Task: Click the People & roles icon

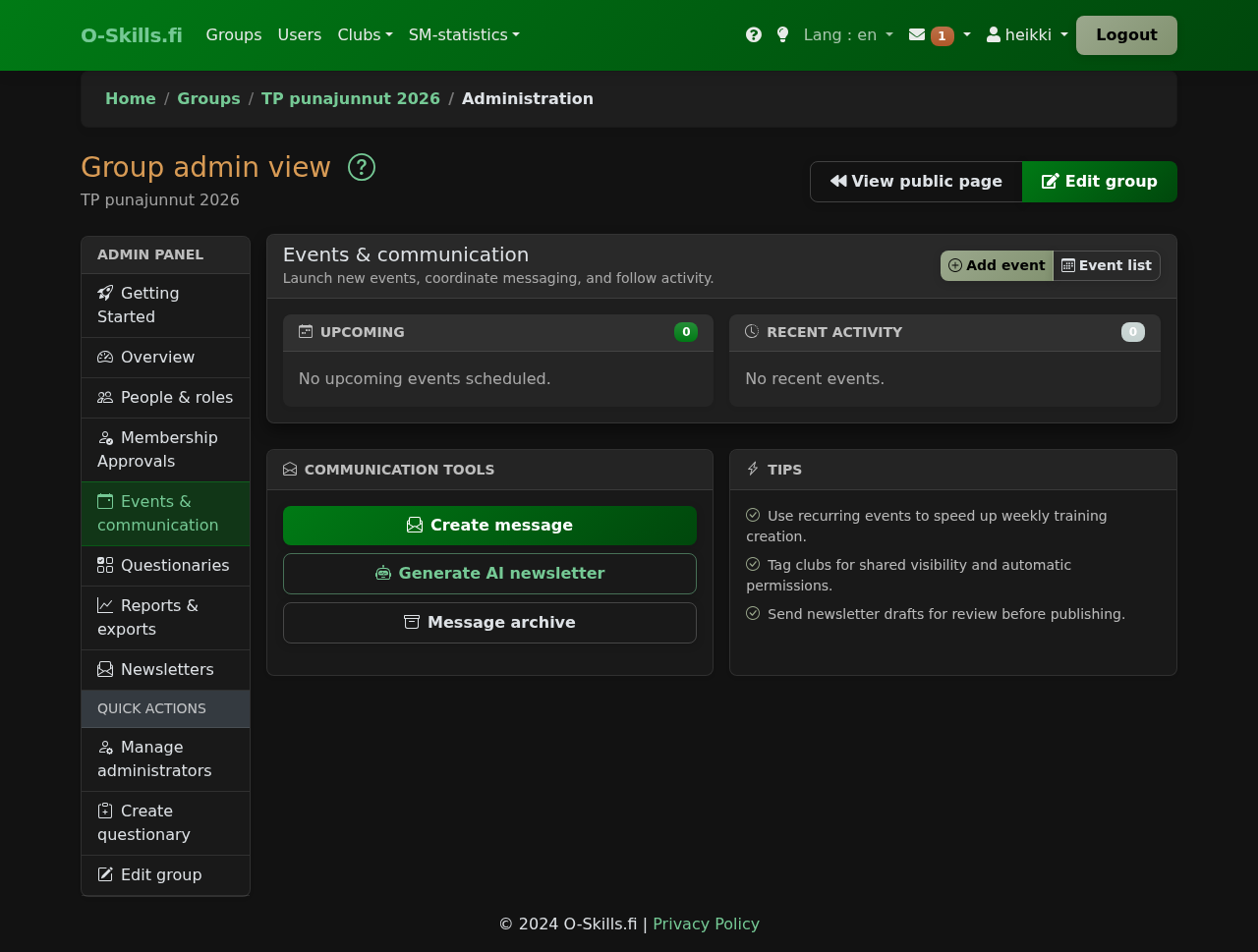Action: [x=105, y=398]
